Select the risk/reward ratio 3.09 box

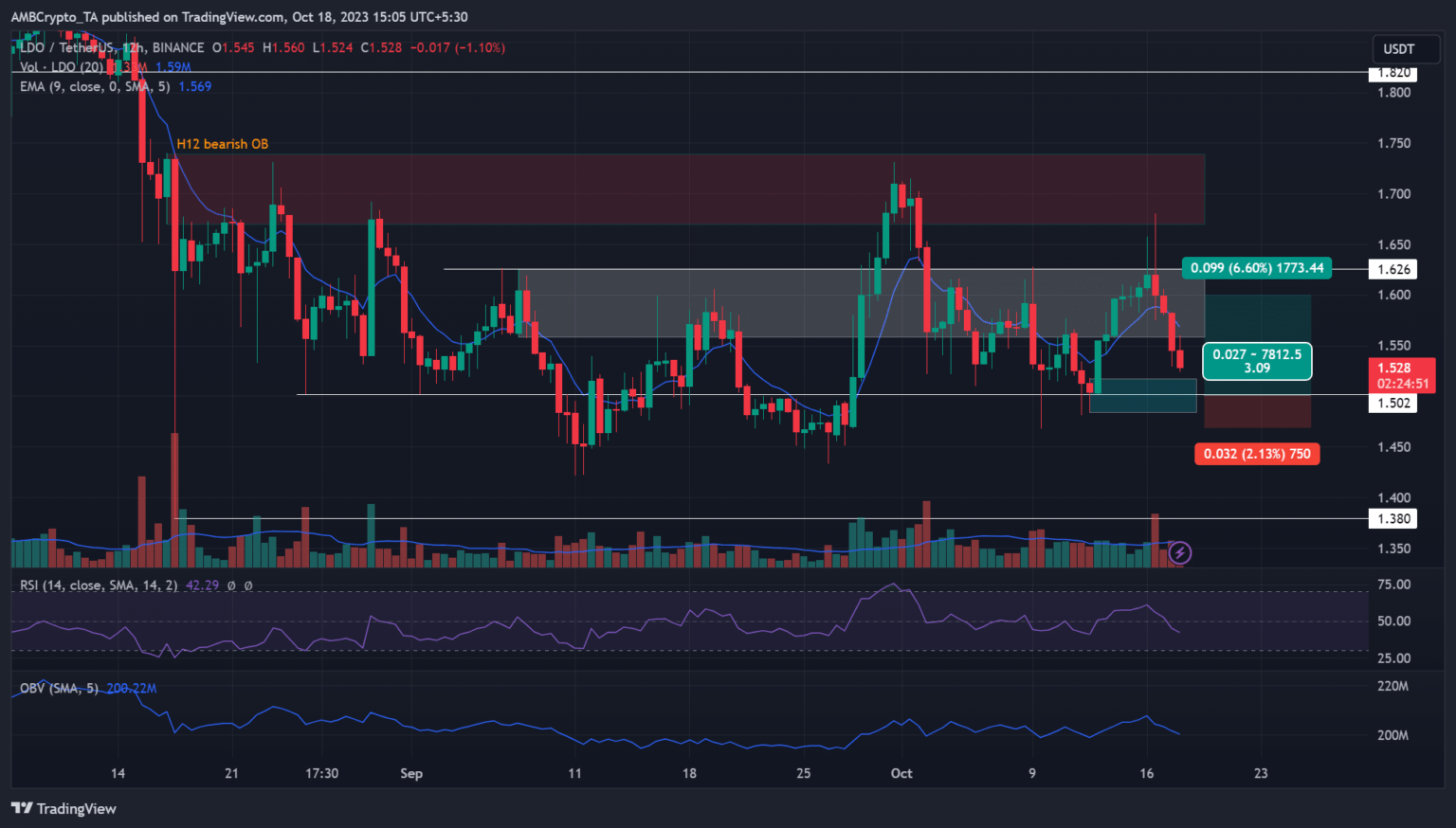1257,361
